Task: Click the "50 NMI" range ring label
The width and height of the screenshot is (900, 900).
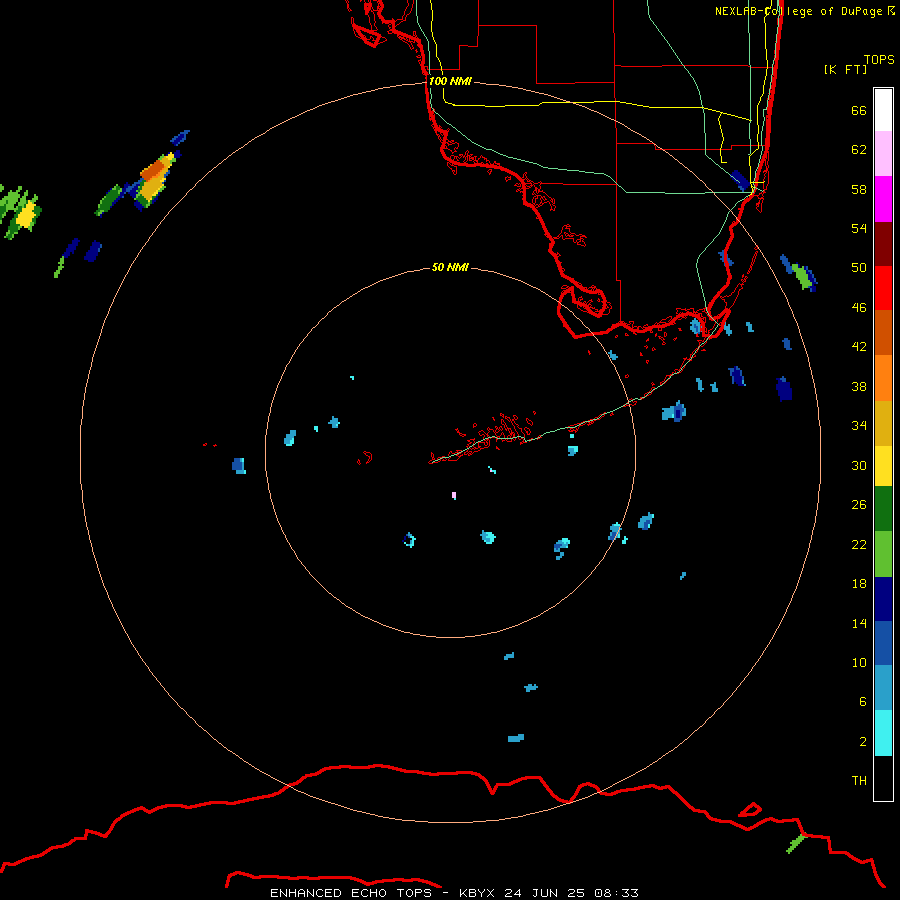Action: point(450,267)
